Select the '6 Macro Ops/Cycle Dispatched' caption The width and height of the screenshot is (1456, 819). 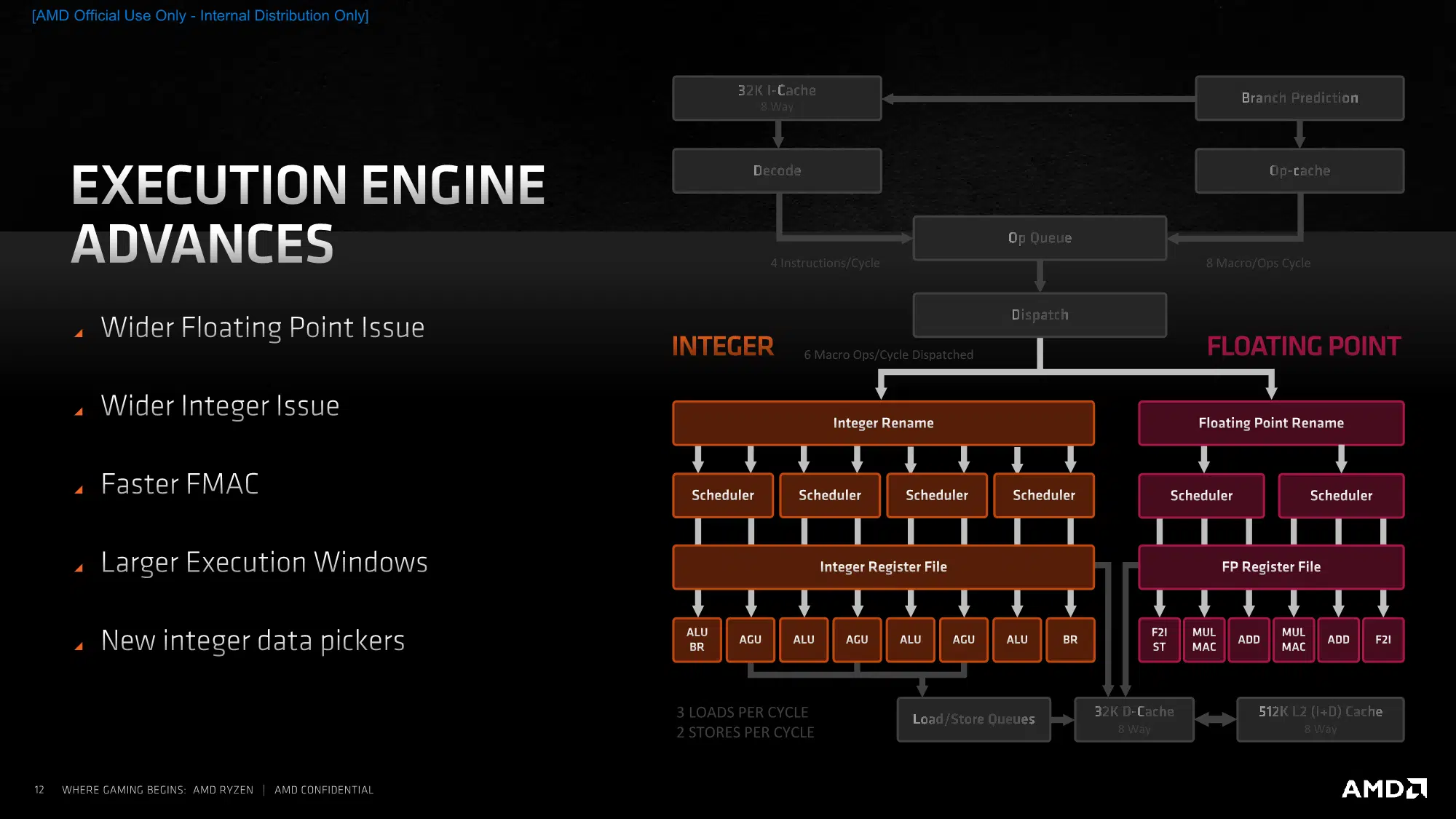(888, 355)
